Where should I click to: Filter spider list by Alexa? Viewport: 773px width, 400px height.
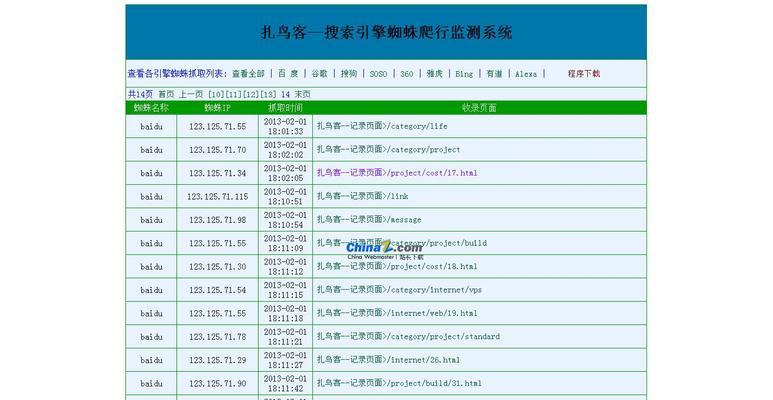coord(526,73)
